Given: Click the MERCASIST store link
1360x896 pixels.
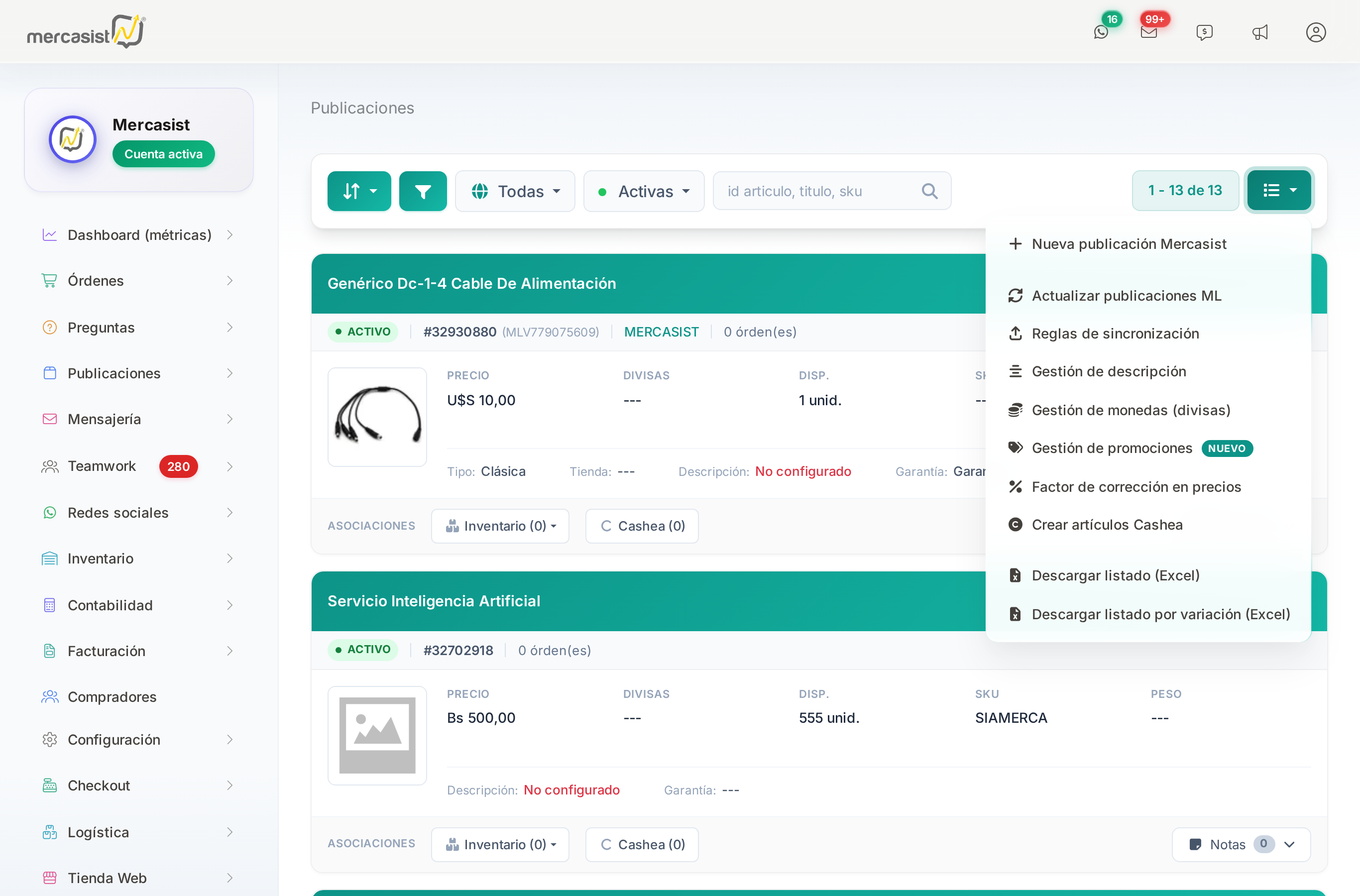Looking at the screenshot, I should (661, 332).
